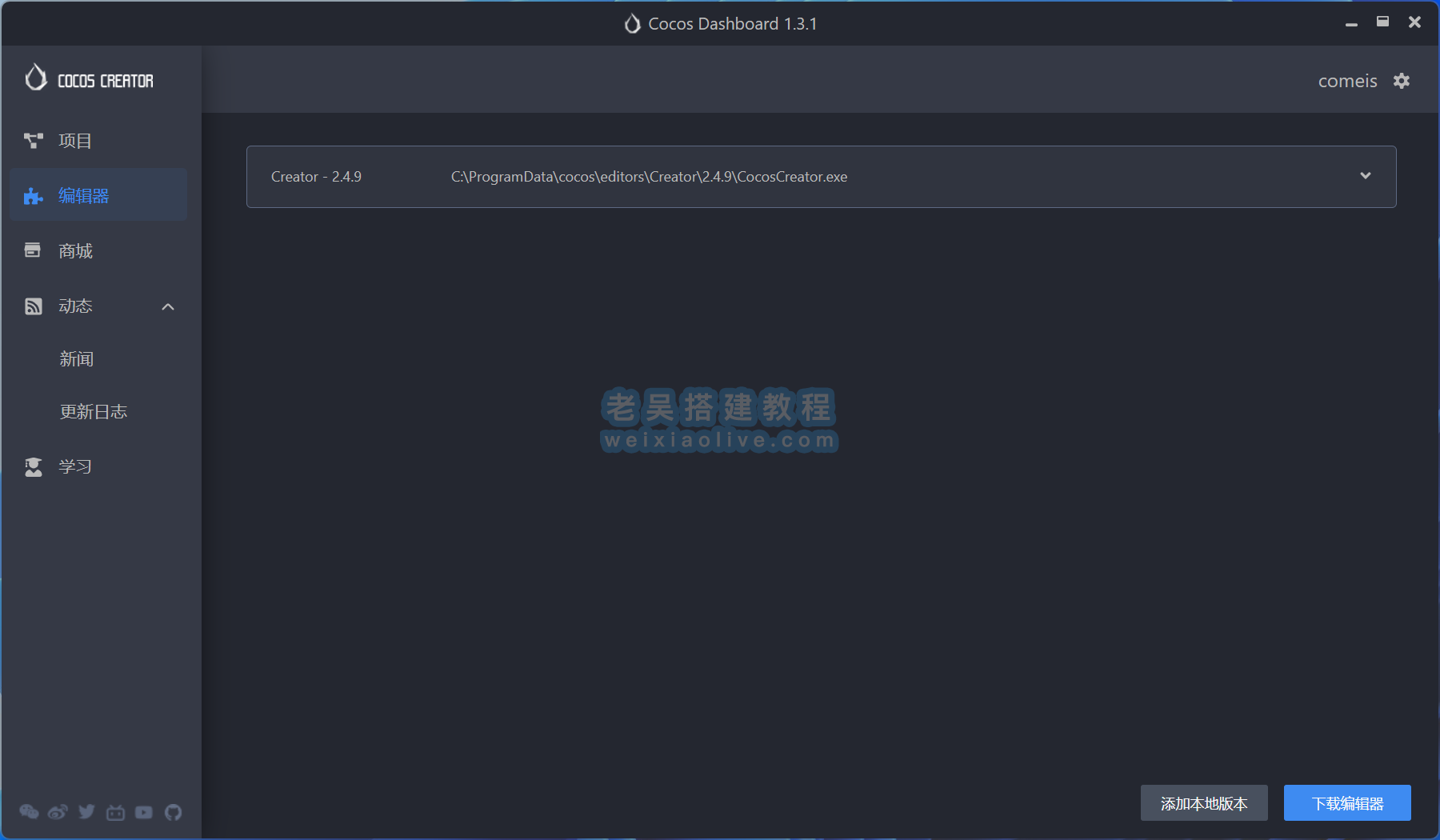Viewport: 1440px width, 840px height.
Task: Open the YouTube icon link
Action: 144,812
